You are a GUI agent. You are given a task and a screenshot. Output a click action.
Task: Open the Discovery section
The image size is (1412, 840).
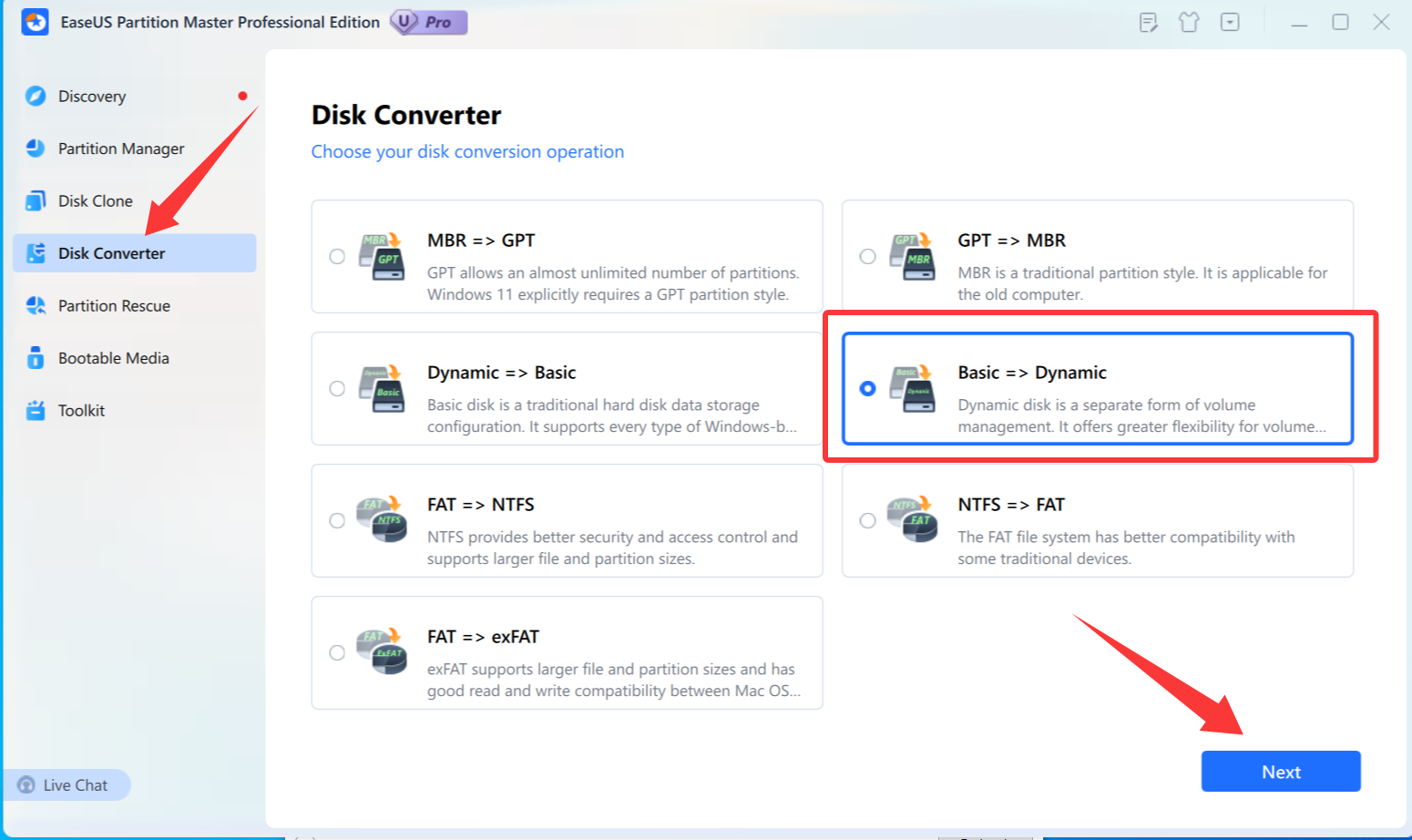coord(135,96)
